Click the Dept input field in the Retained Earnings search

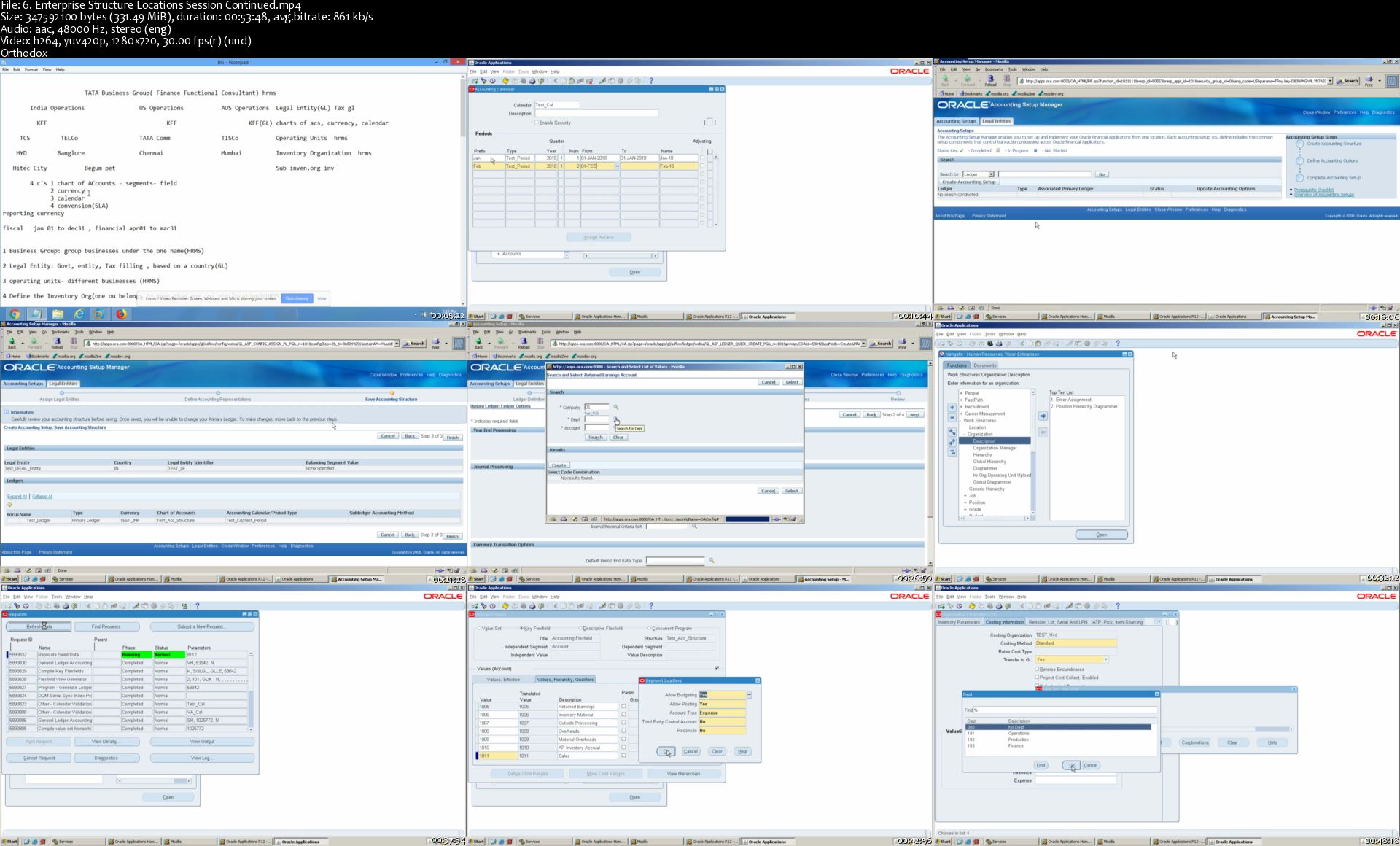click(597, 419)
